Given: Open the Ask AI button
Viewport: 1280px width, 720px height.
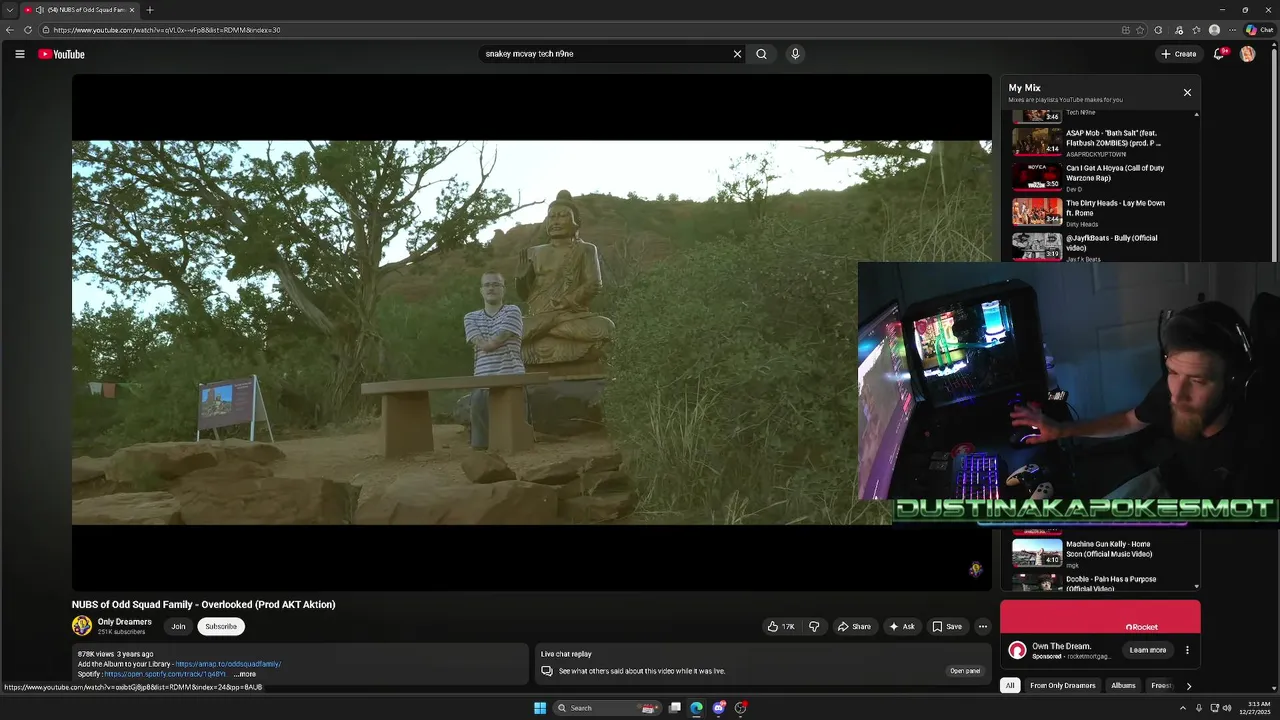Looking at the screenshot, I should (902, 626).
